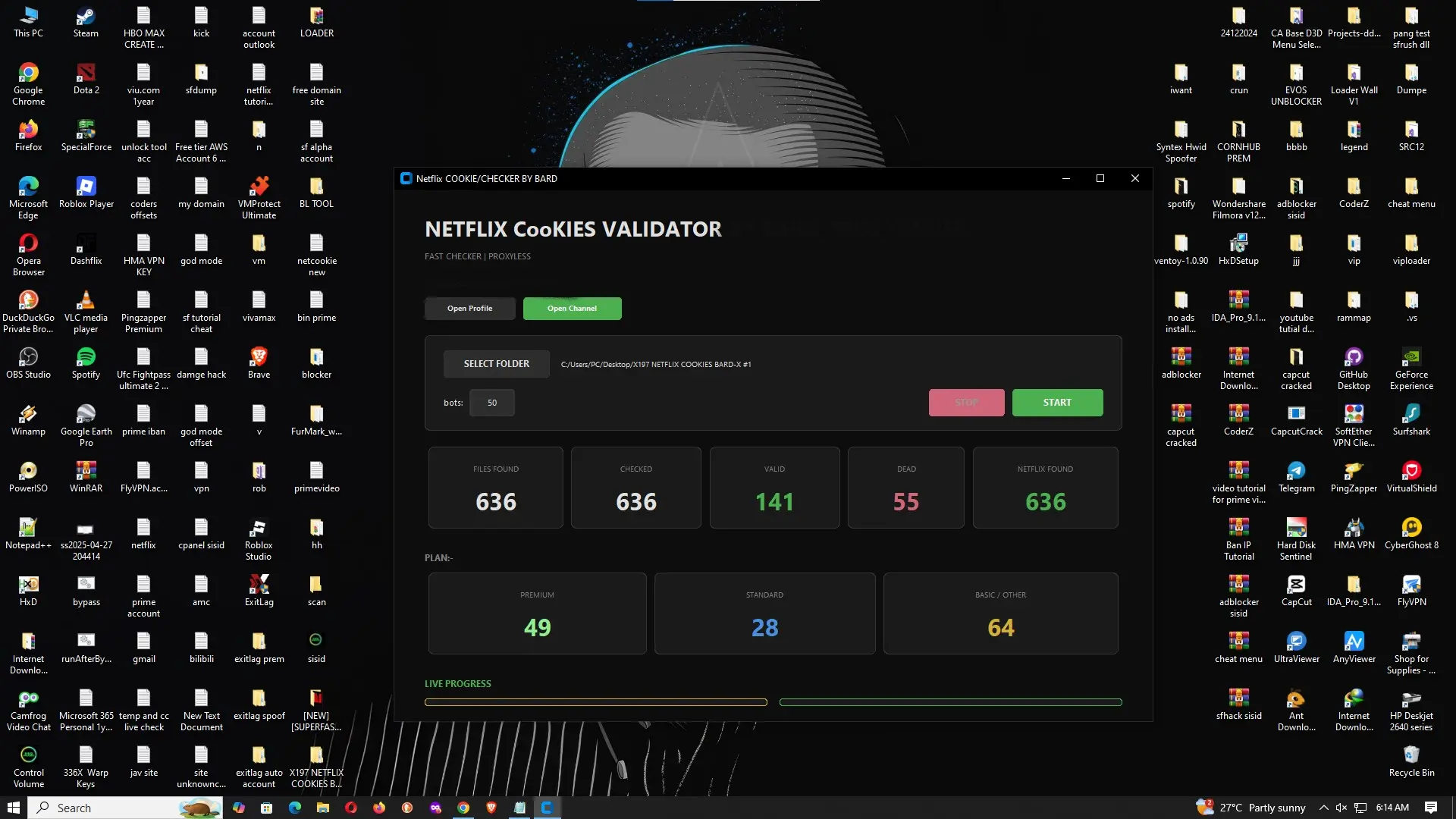Select the Dota 2 desktop icon
1456x819 pixels.
click(86, 80)
